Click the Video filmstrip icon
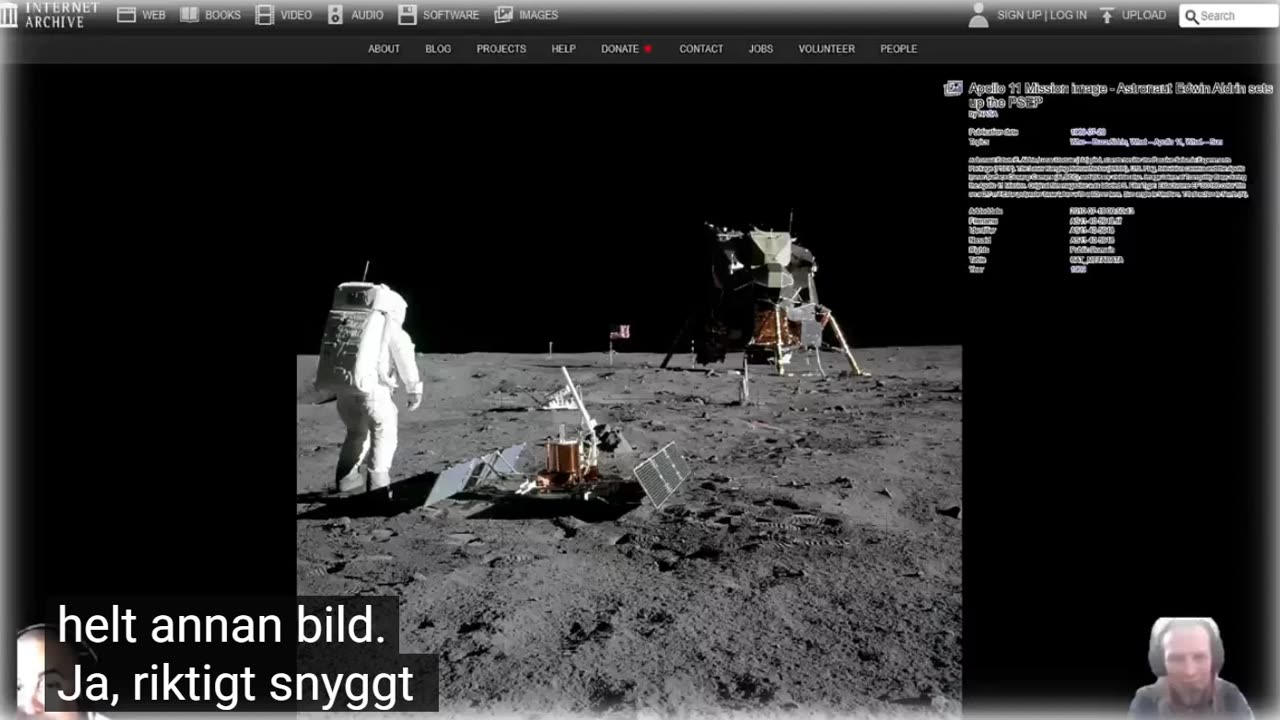 (x=264, y=15)
